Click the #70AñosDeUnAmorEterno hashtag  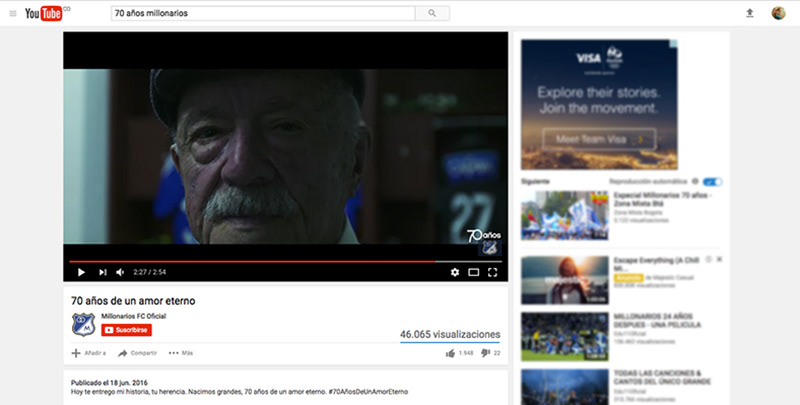click(x=368, y=392)
